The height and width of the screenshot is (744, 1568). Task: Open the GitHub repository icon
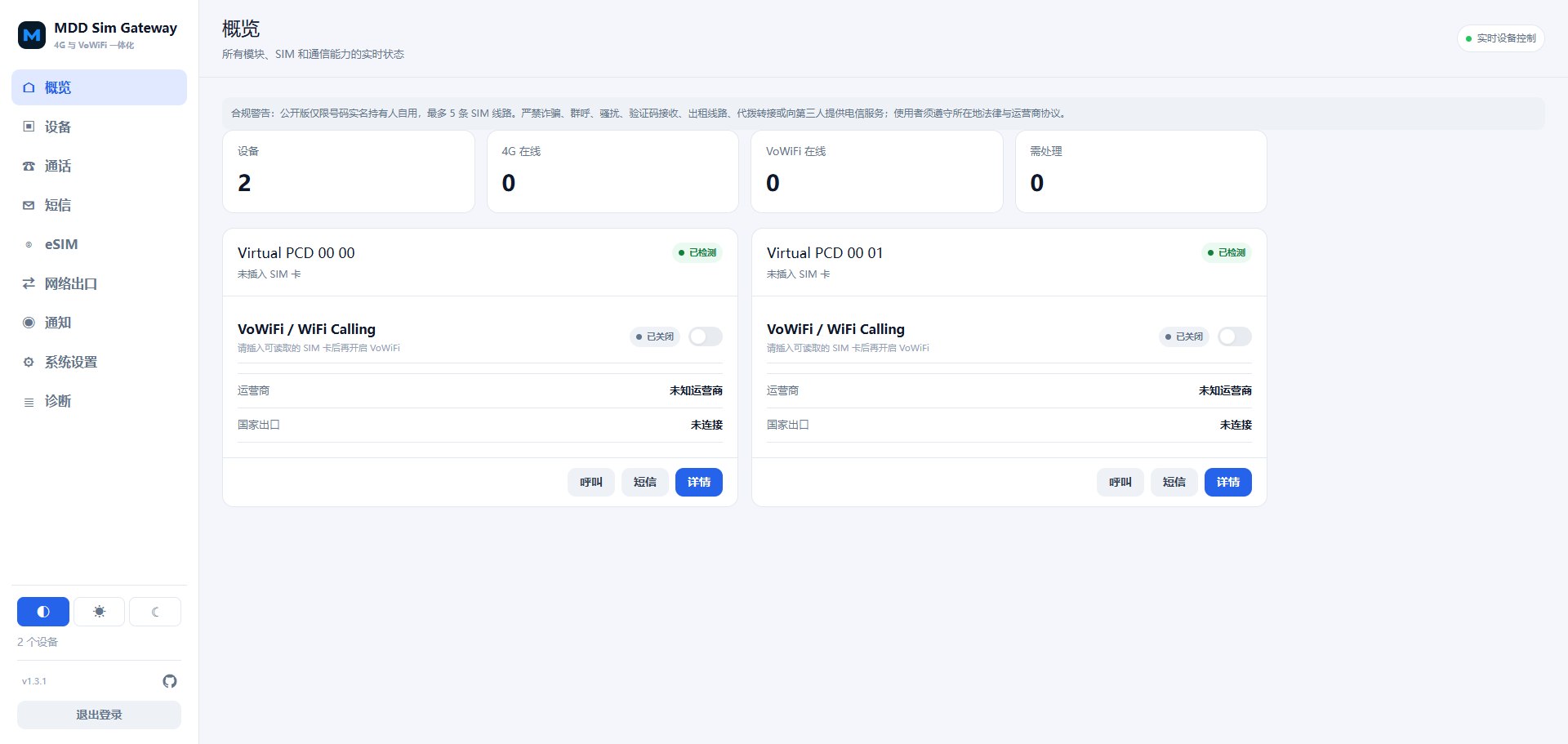tap(170, 681)
